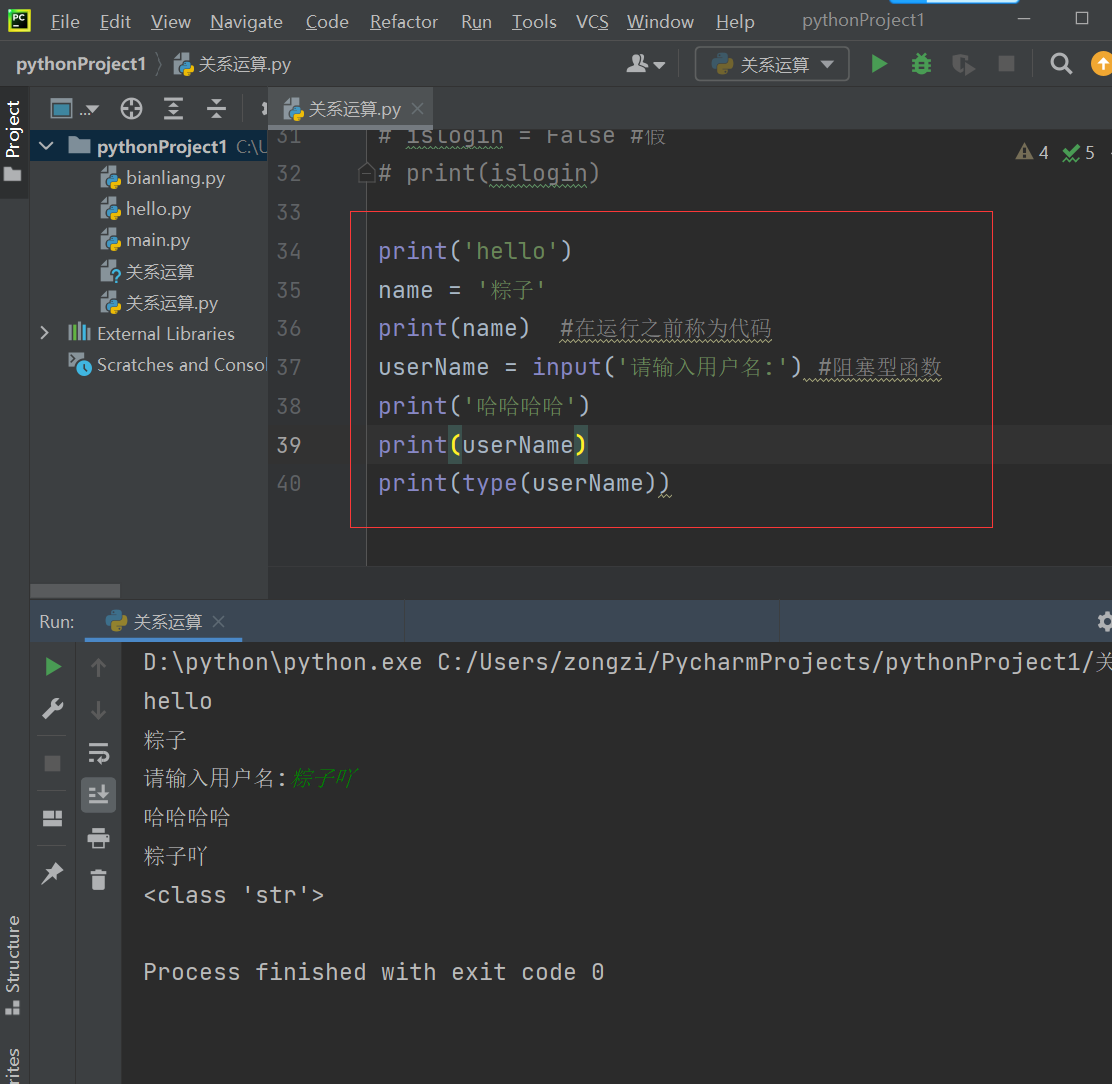Pin the Run tab with pin icon

coord(52,873)
